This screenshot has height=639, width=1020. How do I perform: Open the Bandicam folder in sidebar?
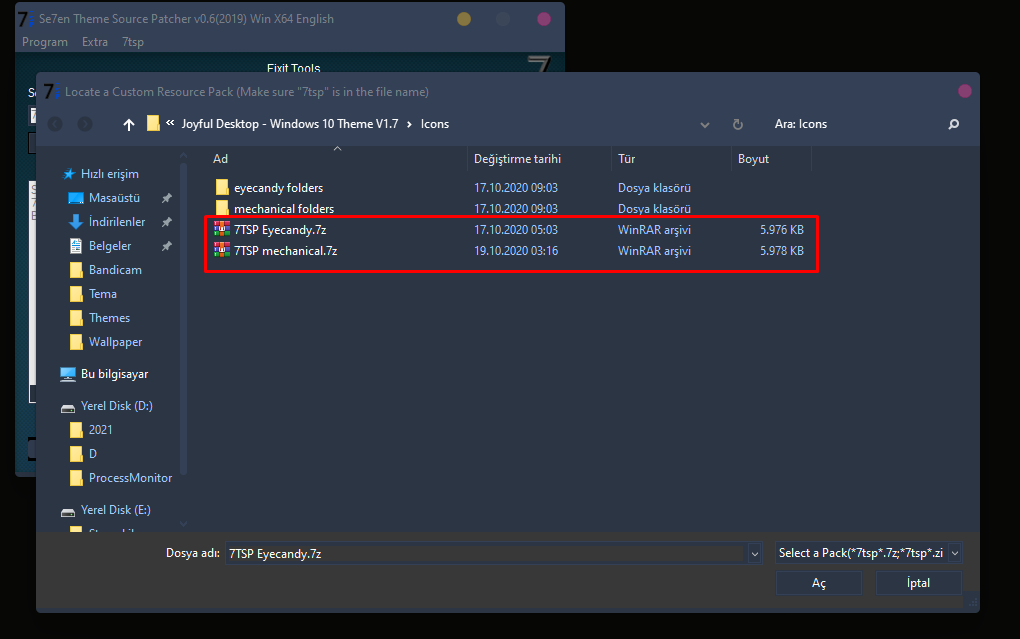[115, 270]
